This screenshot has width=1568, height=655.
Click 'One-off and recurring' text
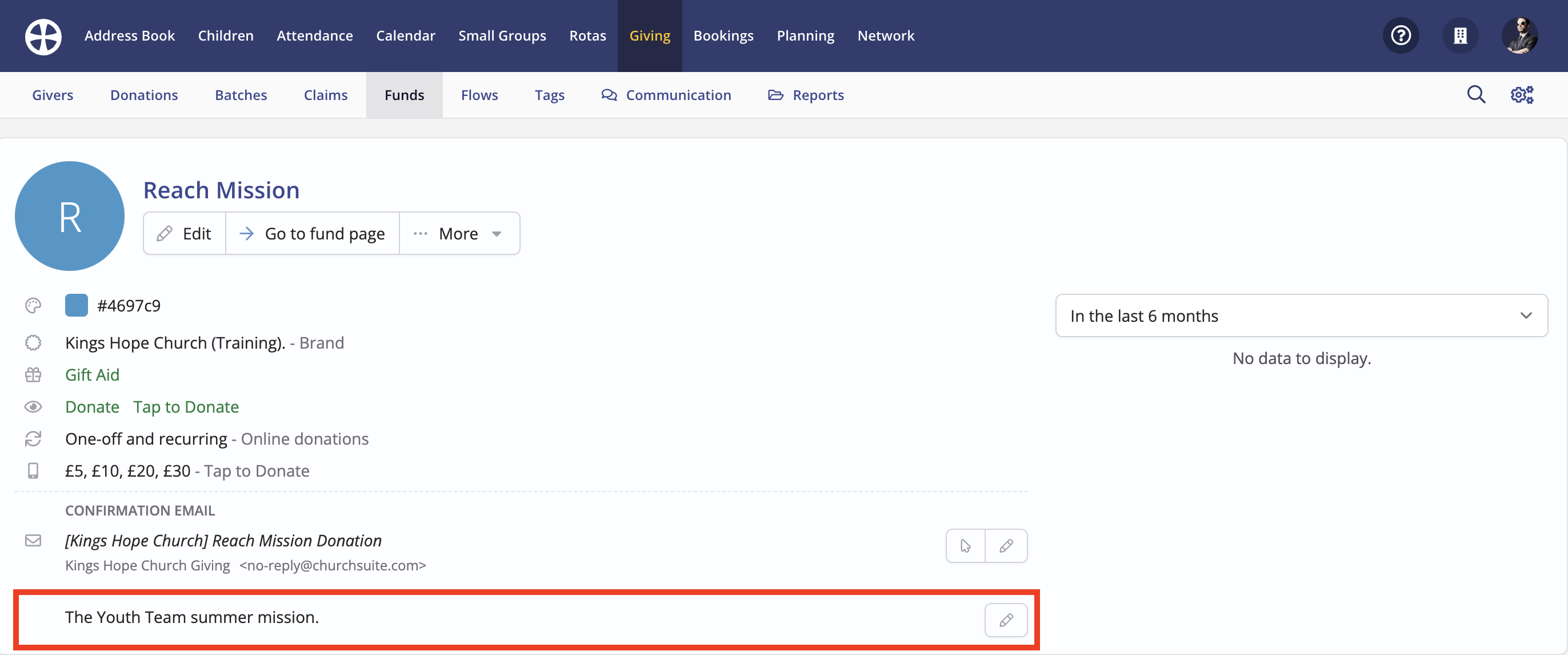(x=146, y=439)
